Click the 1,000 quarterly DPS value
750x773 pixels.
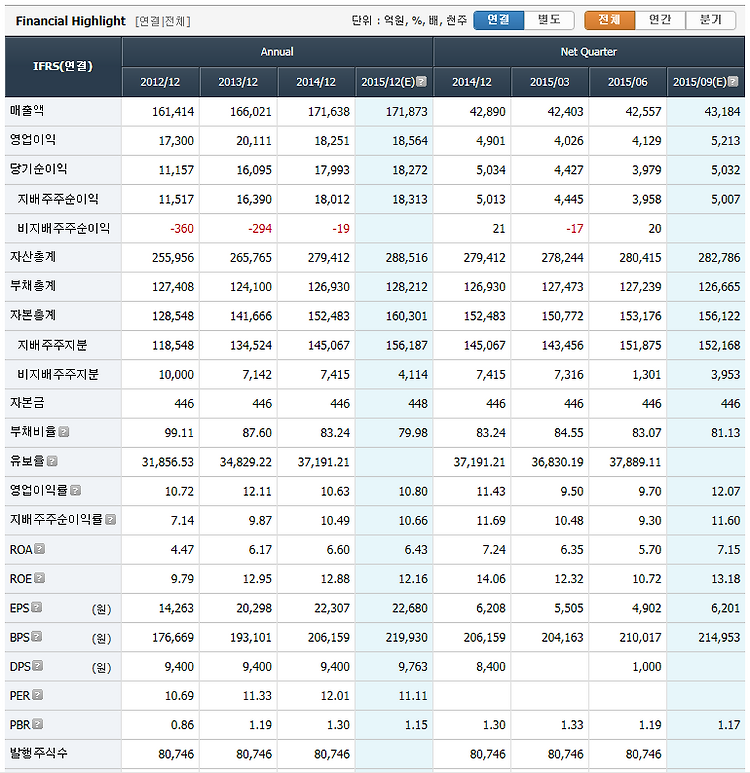647,667
